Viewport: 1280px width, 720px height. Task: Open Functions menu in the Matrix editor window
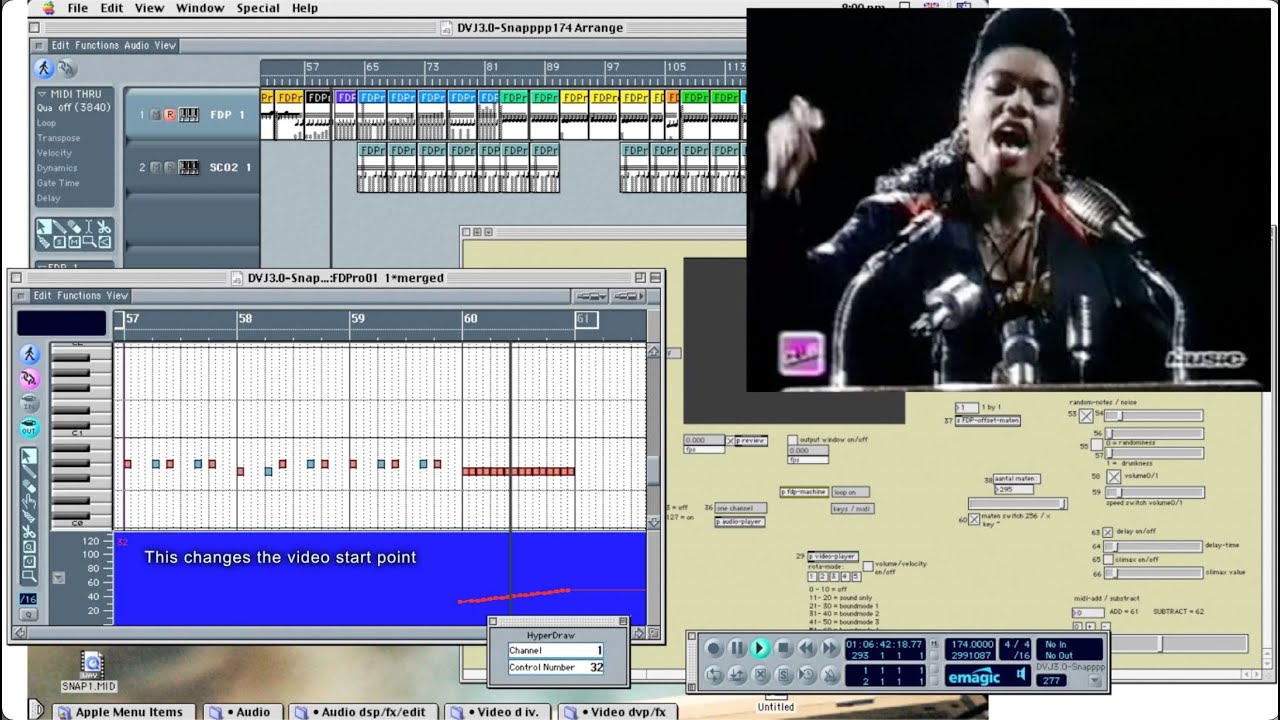tap(79, 295)
